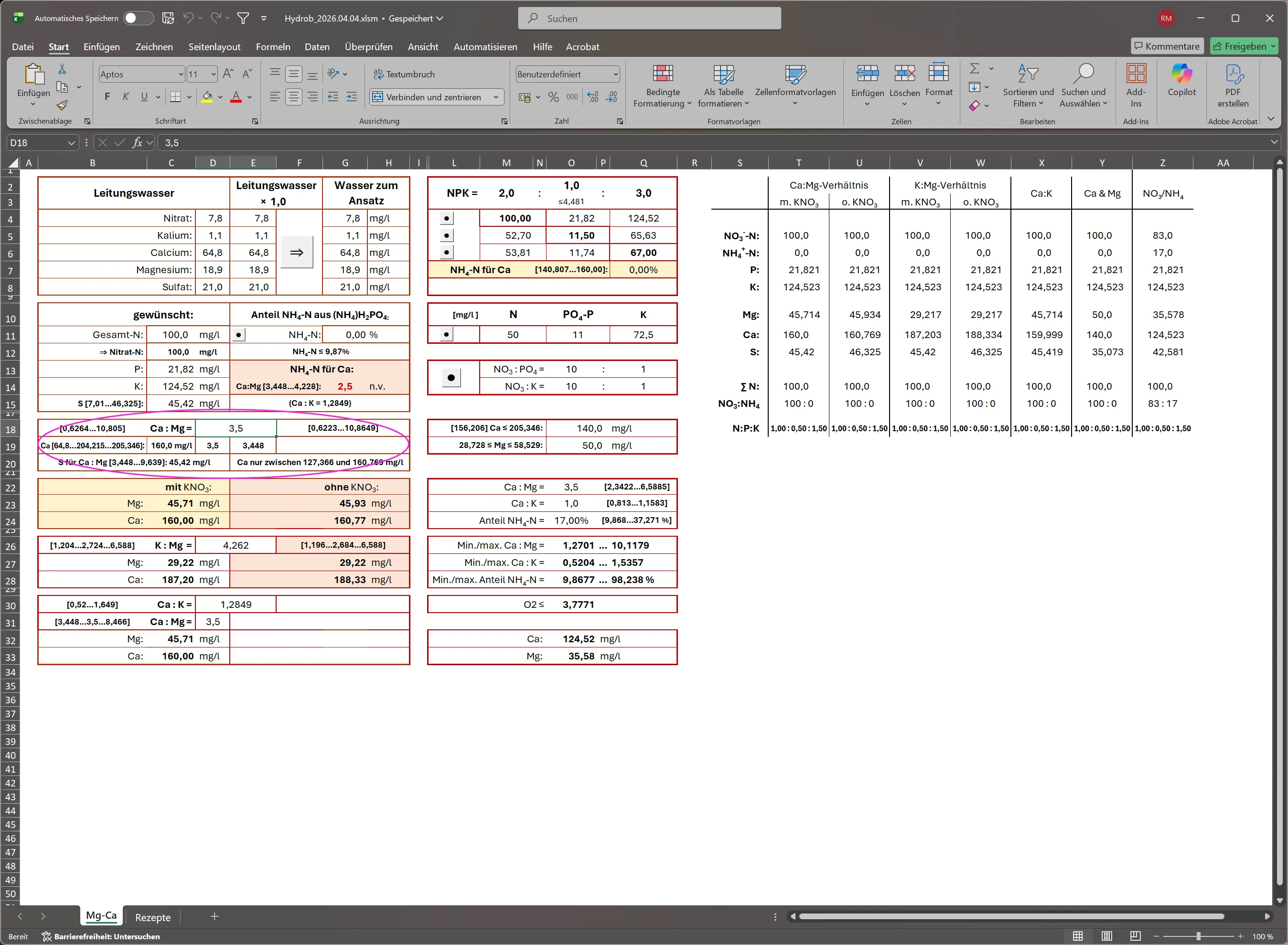
Task: Expand the formula bar chevron
Action: point(1274,142)
